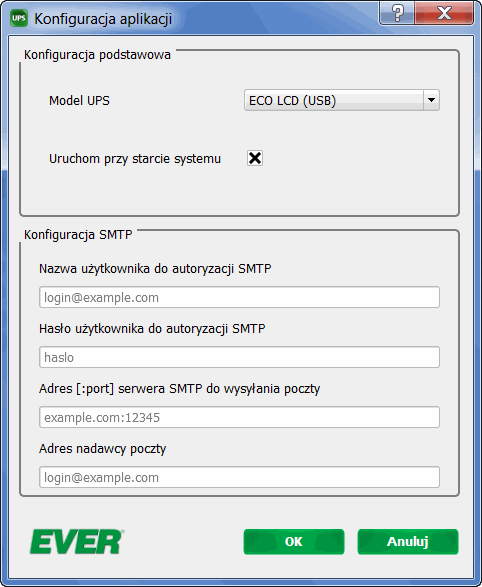
Task: Click the Adres nadawcy poczty input field
Action: point(239,477)
